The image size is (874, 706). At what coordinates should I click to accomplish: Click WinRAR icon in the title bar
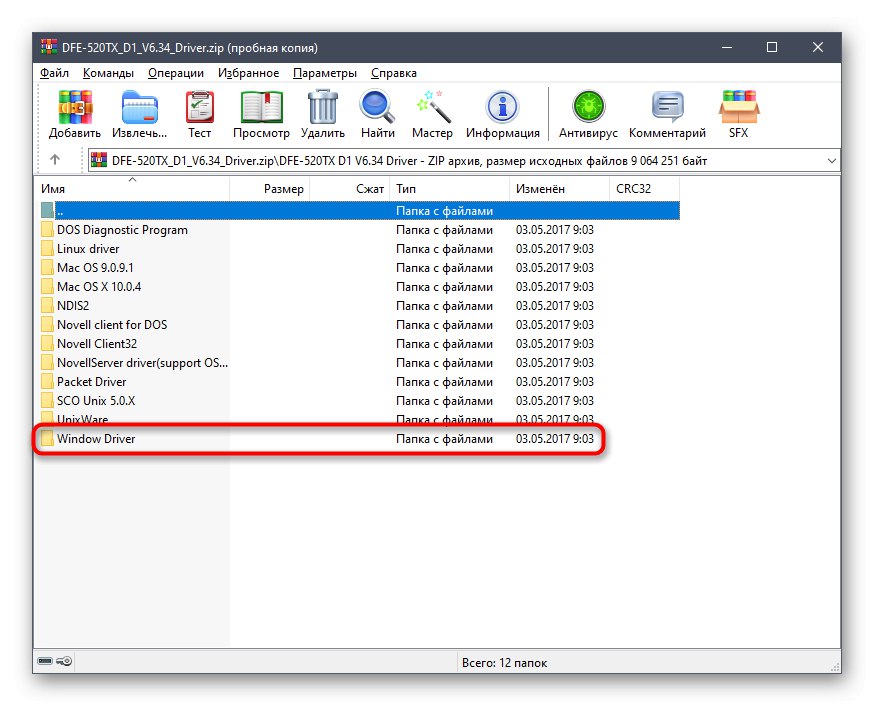49,47
